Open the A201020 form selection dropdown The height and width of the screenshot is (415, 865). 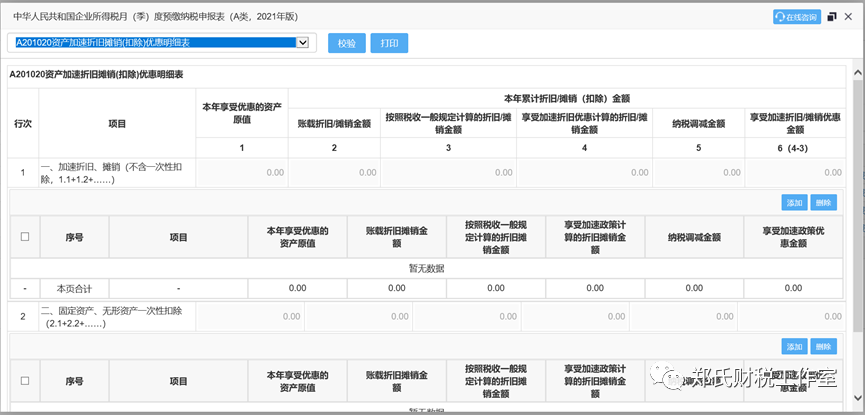[162, 43]
